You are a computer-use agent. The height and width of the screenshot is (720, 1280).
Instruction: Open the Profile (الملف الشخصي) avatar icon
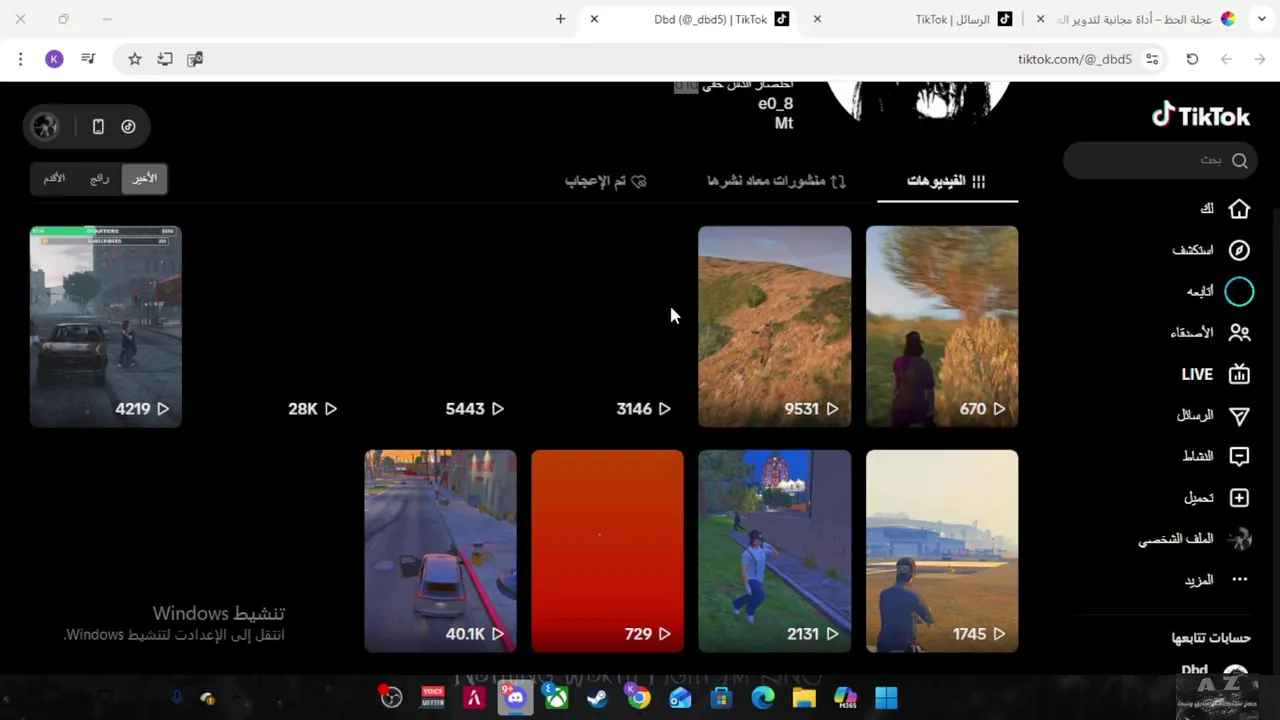click(x=1240, y=539)
